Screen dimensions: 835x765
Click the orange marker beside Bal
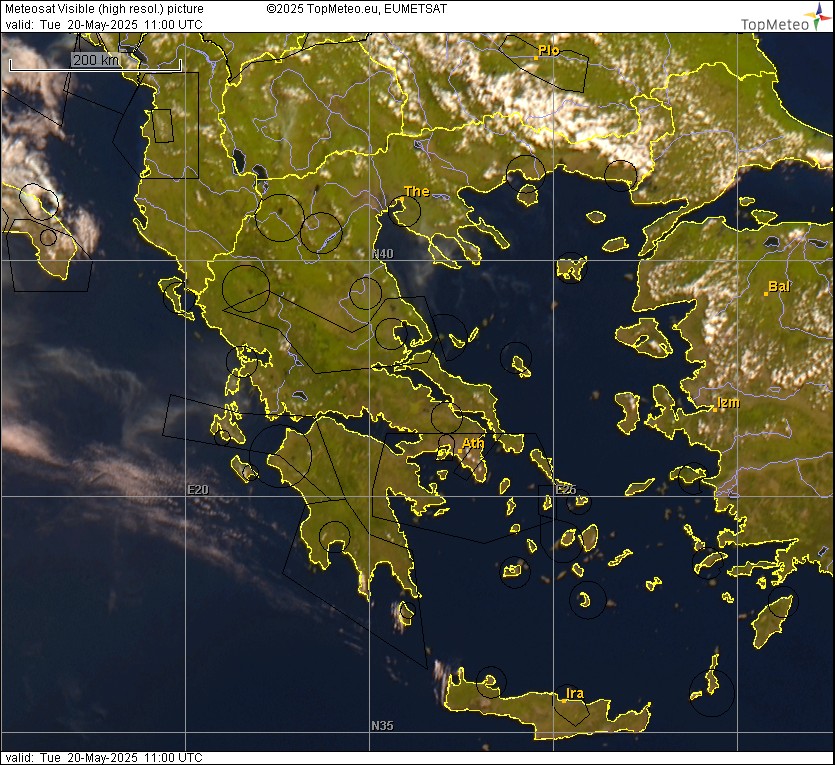766,294
